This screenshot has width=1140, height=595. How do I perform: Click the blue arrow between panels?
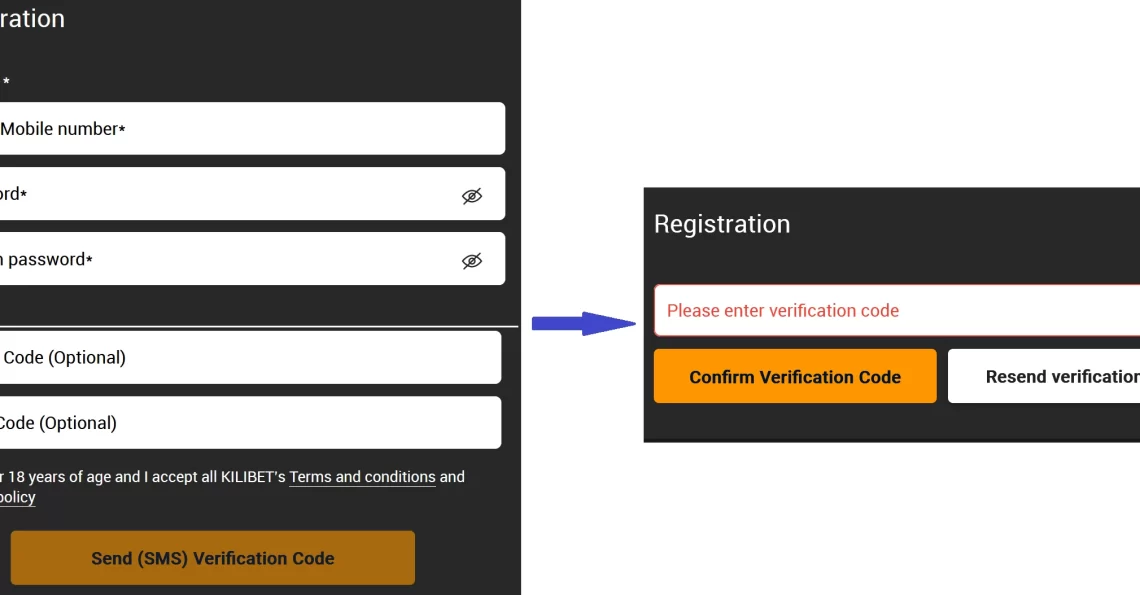(584, 324)
